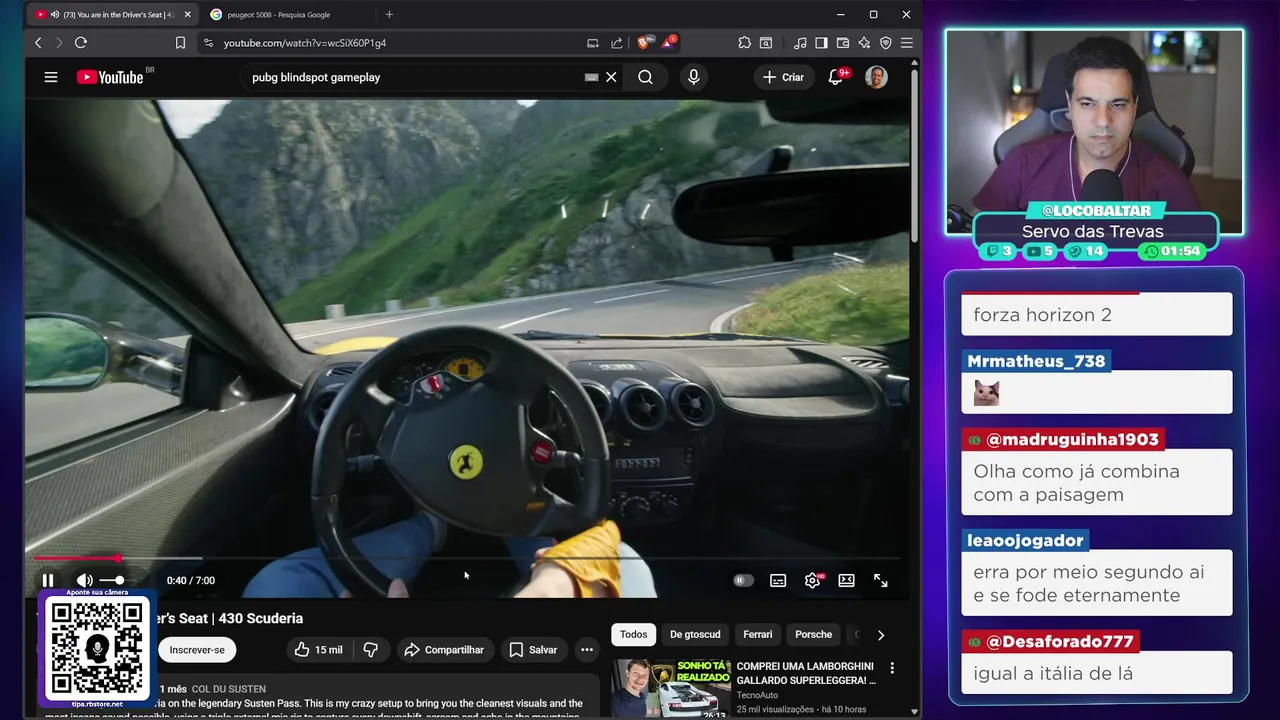Open Brave VPN shield icon
The width and height of the screenshot is (1280, 720).
pyautogui.click(x=886, y=43)
